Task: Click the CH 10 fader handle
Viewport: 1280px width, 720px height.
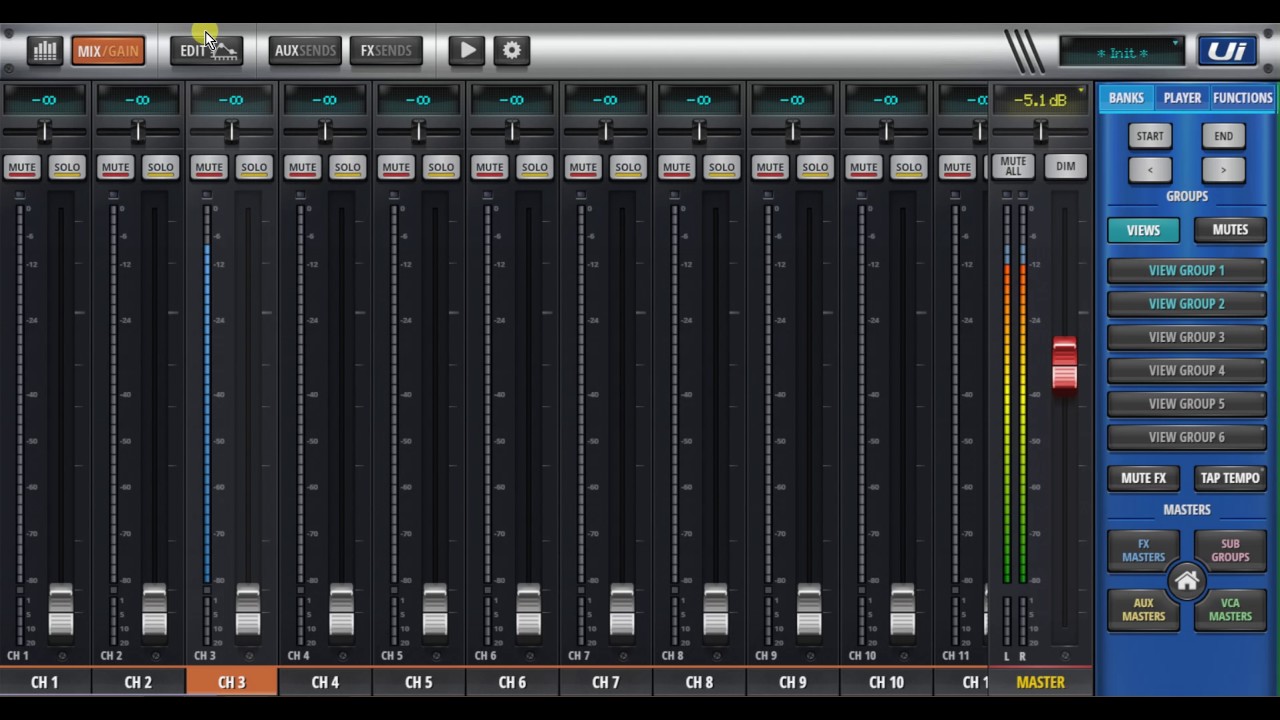Action: tap(902, 612)
